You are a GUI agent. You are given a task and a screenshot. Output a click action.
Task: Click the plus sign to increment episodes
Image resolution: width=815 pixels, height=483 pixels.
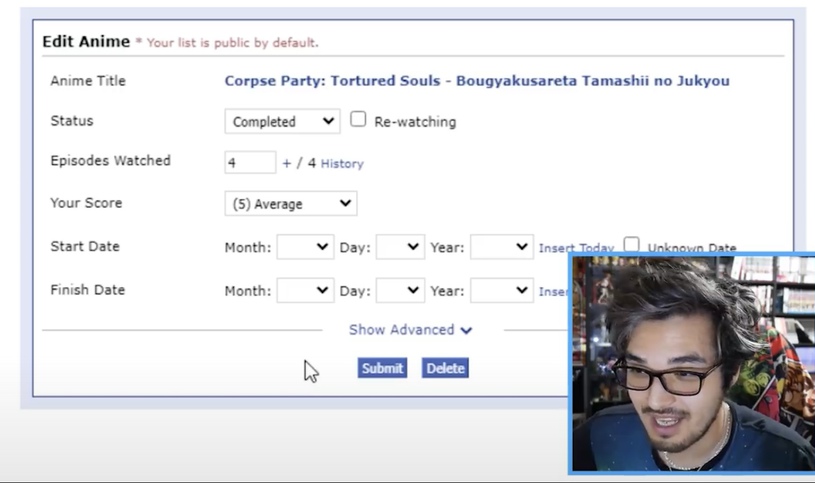[x=287, y=163]
